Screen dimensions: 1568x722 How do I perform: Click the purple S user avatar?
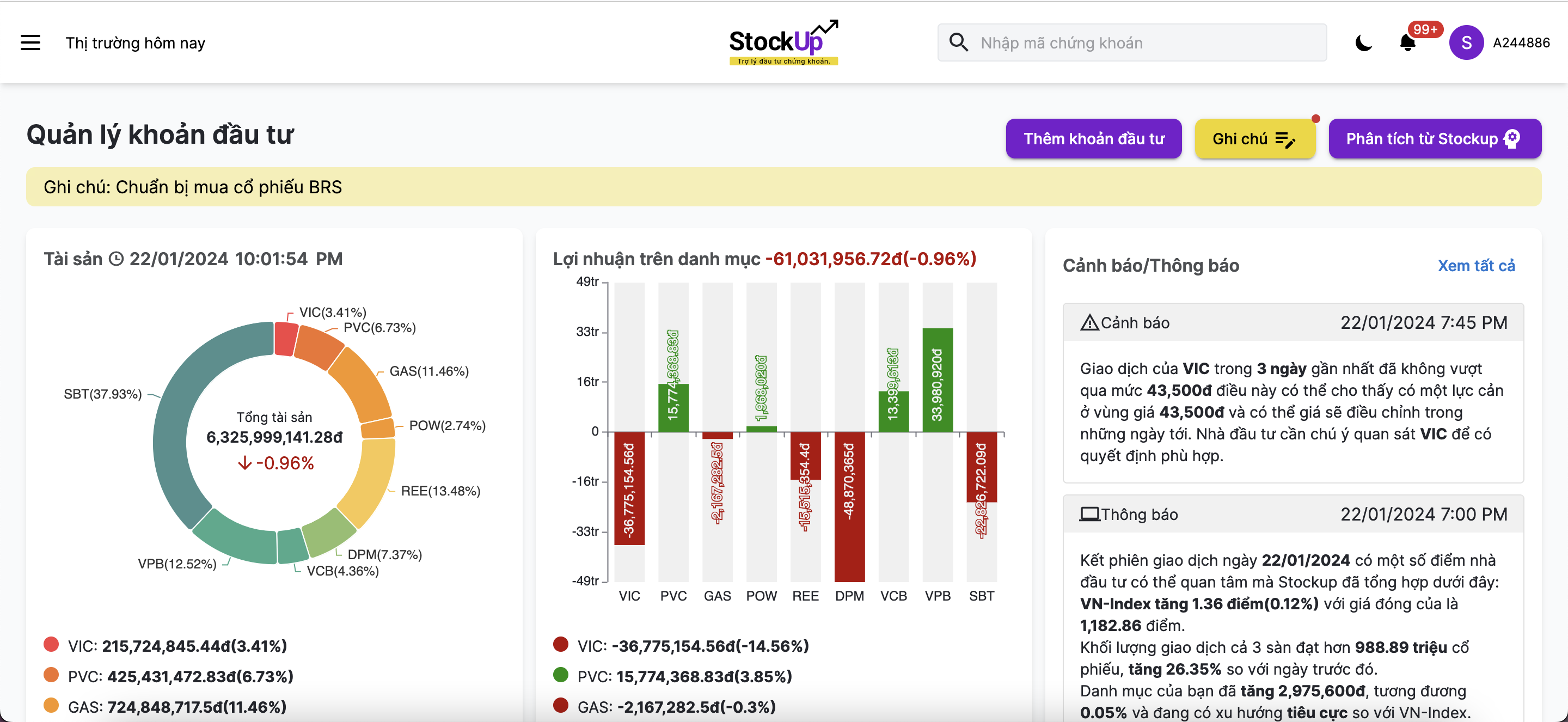tap(1466, 42)
